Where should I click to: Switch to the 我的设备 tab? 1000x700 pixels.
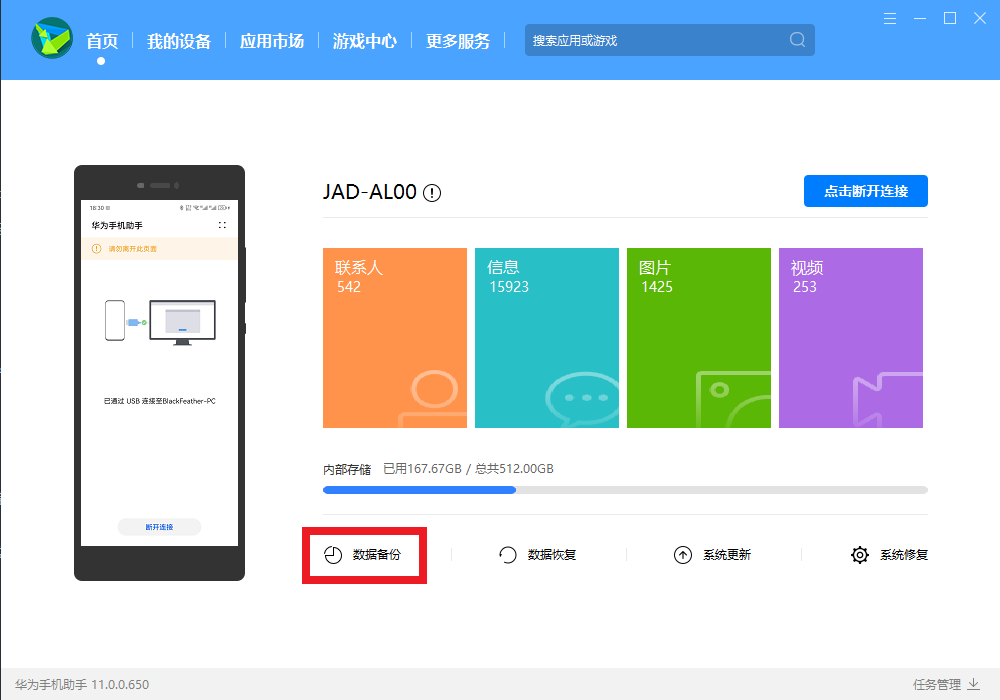click(179, 41)
